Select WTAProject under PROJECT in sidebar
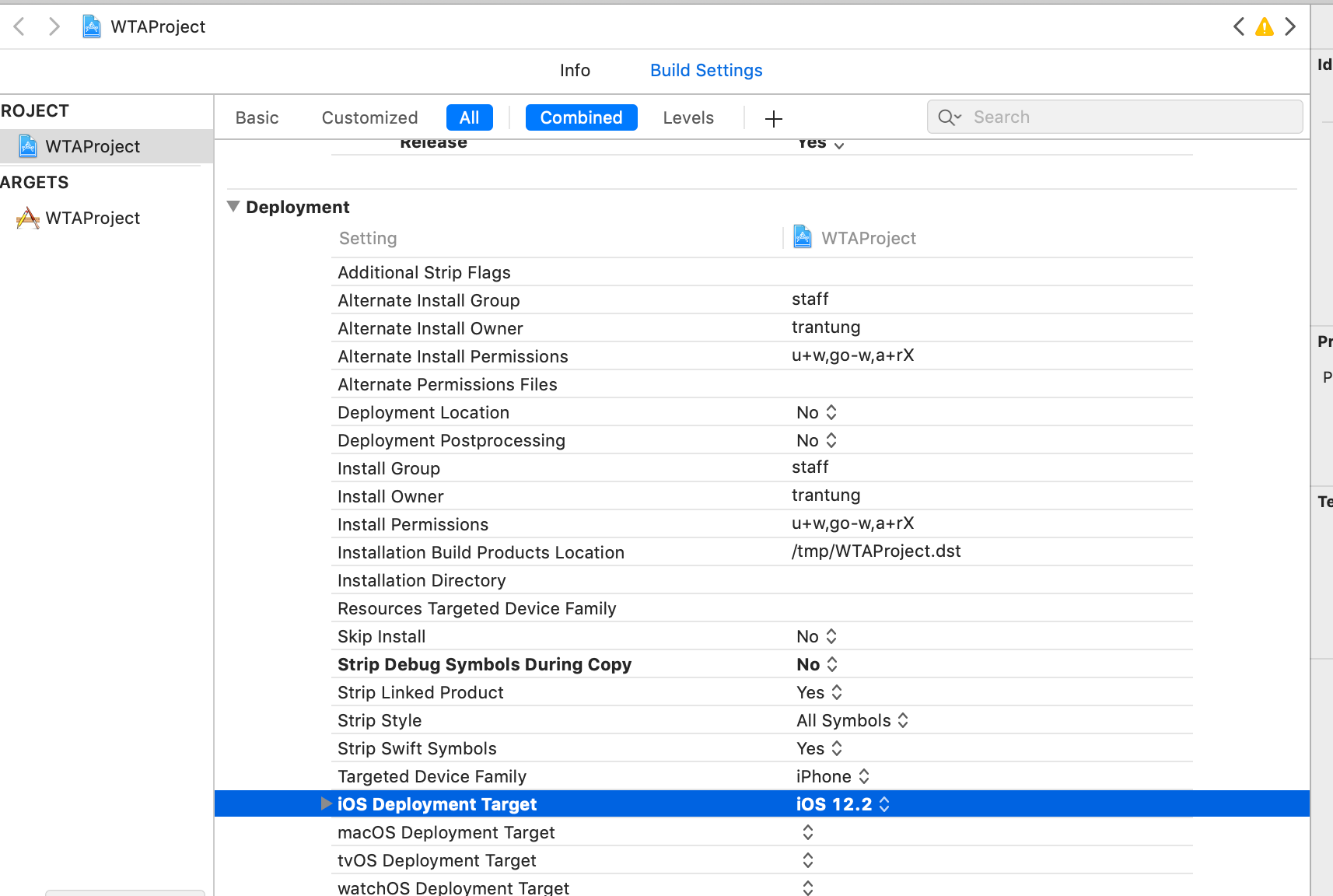1333x896 pixels. pos(107,146)
